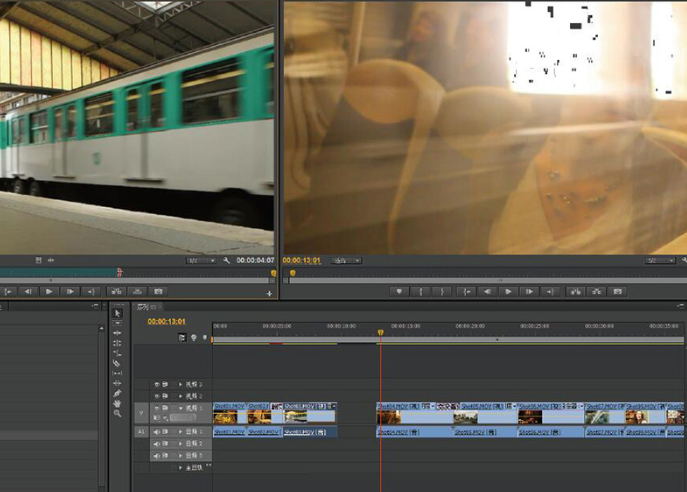The width and height of the screenshot is (687, 492).
Task: Click Drag Audio Only icon in Source monitor
Action: 51,260
